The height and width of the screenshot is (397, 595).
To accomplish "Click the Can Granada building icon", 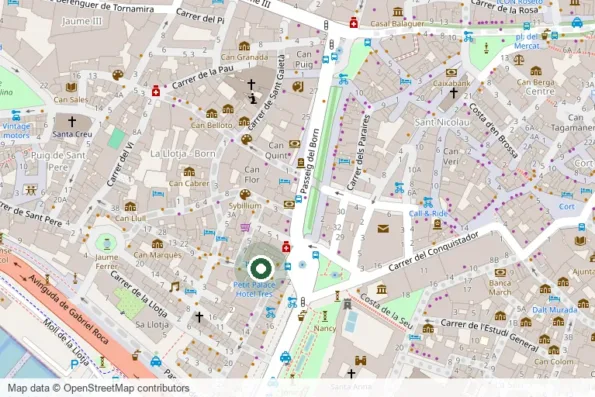I will 244,46.
